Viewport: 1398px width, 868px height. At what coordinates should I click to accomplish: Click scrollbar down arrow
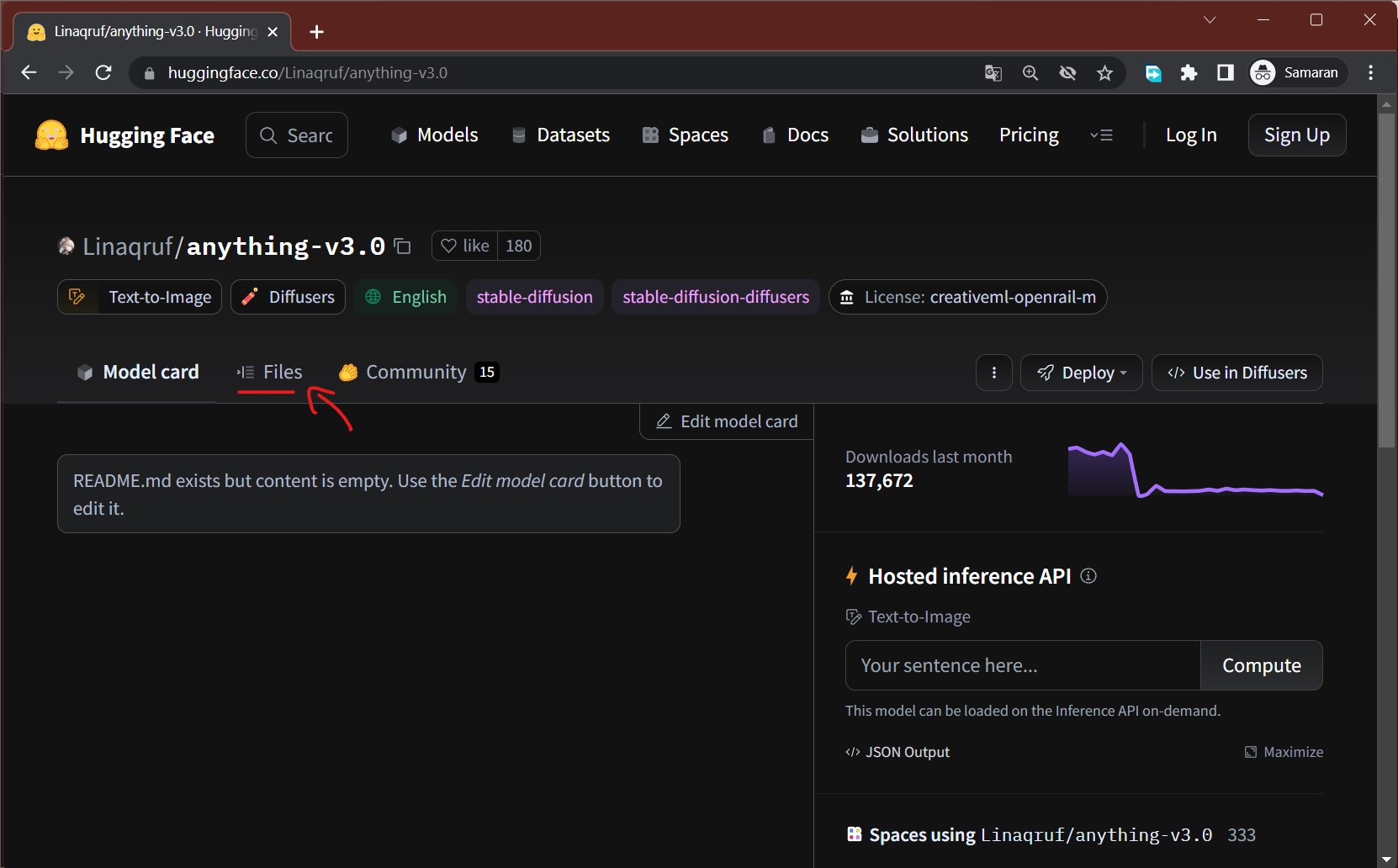(1387, 859)
